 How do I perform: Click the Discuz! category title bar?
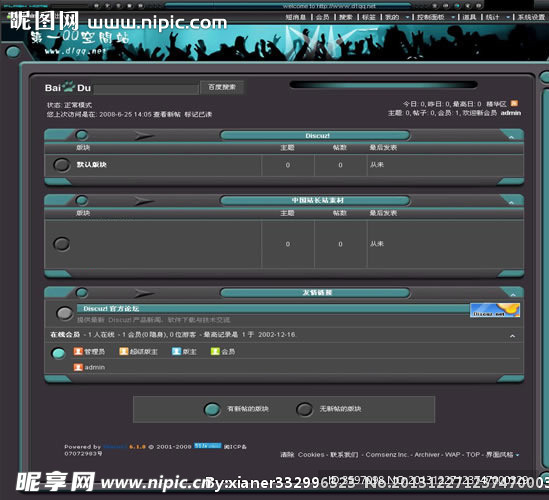[x=315, y=136]
